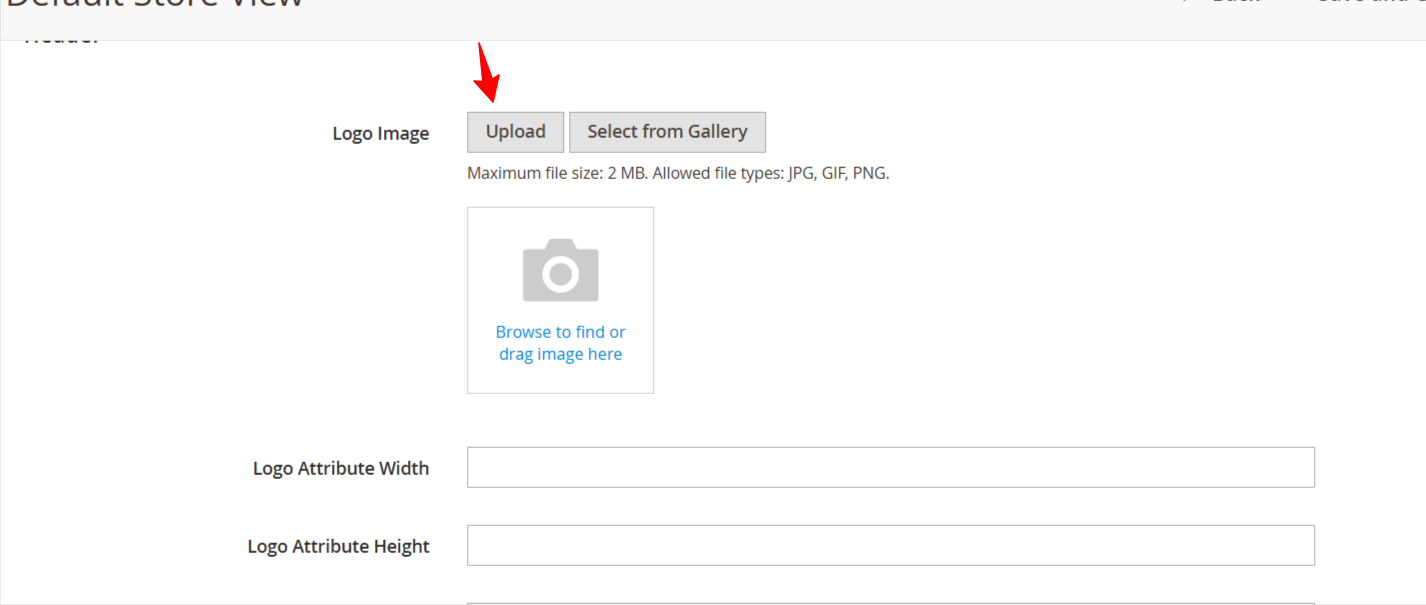The width and height of the screenshot is (1426, 605).
Task: Click the 'Allowed file types: JPG, GIF, PNG' text
Action: pos(771,173)
